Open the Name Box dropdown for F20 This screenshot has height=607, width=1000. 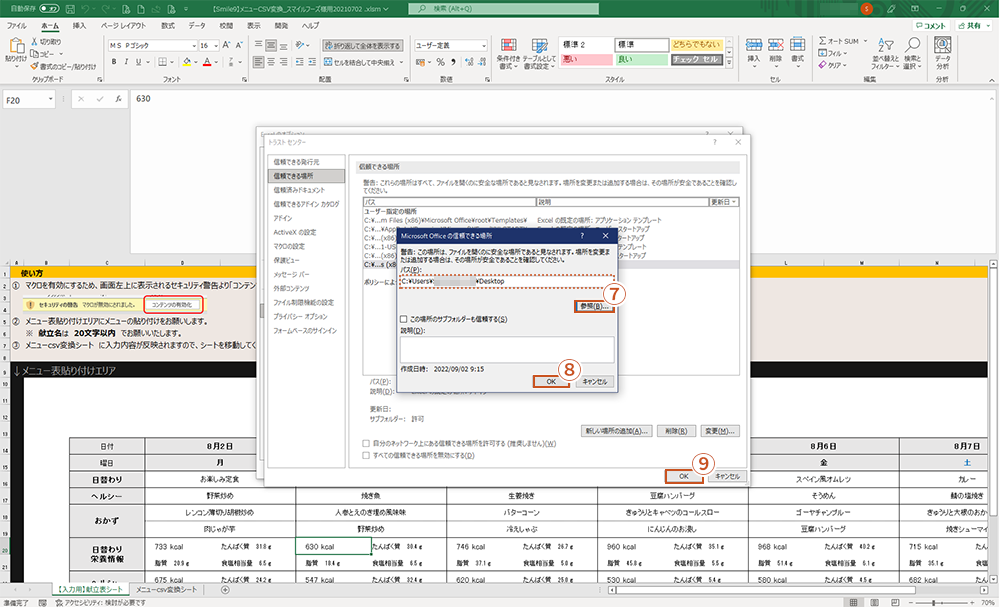50,99
